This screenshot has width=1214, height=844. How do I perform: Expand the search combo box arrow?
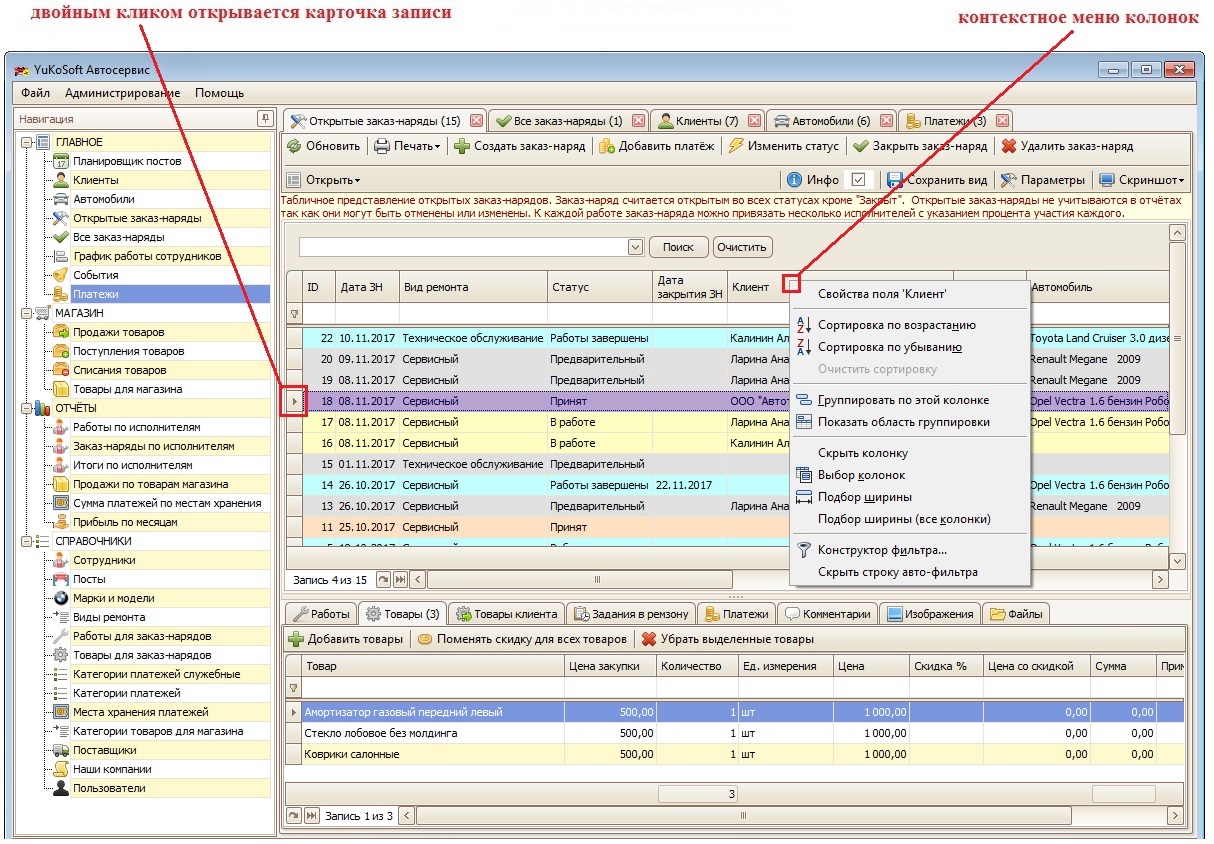[635, 247]
